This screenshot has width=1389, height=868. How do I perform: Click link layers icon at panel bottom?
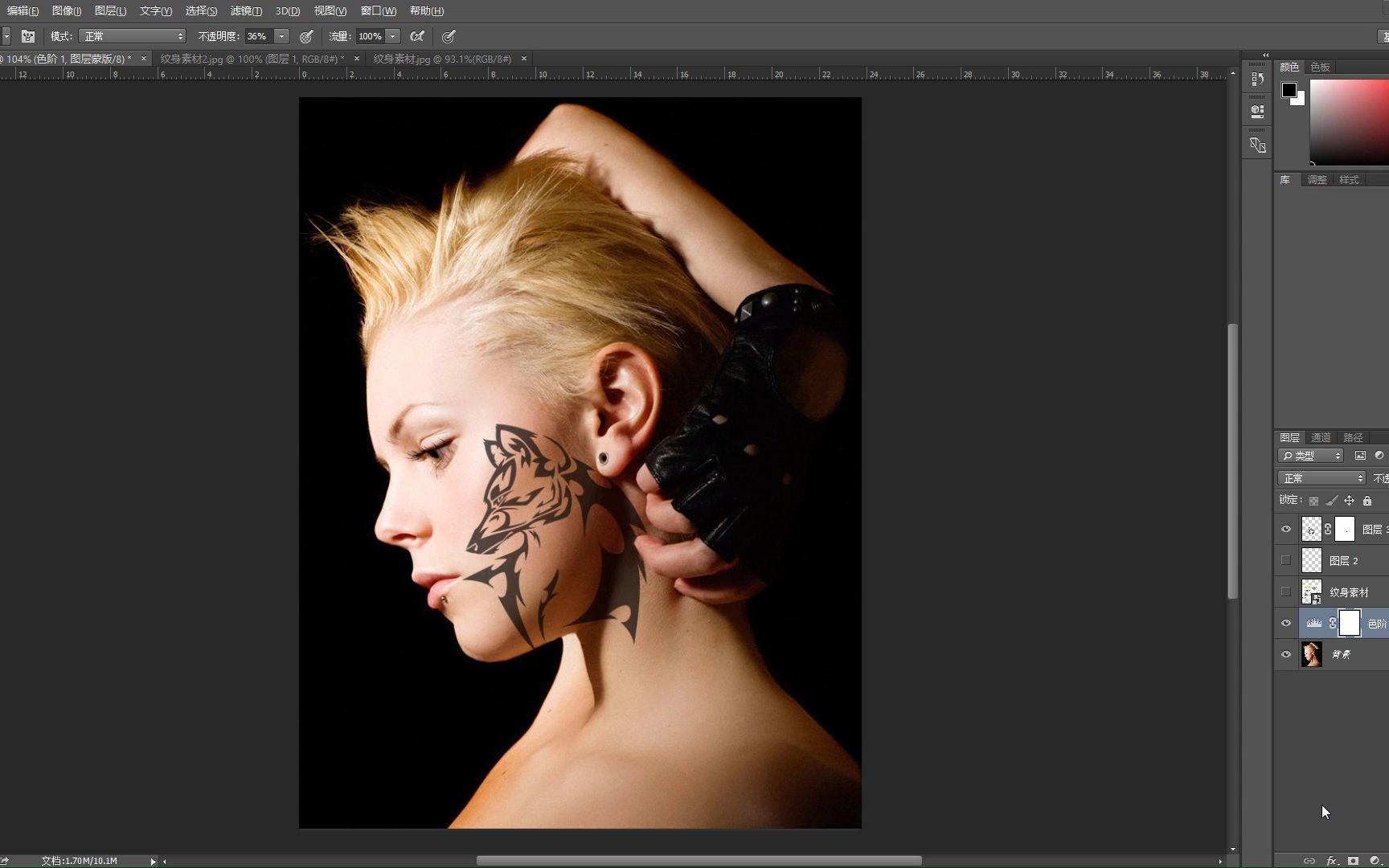click(1309, 861)
